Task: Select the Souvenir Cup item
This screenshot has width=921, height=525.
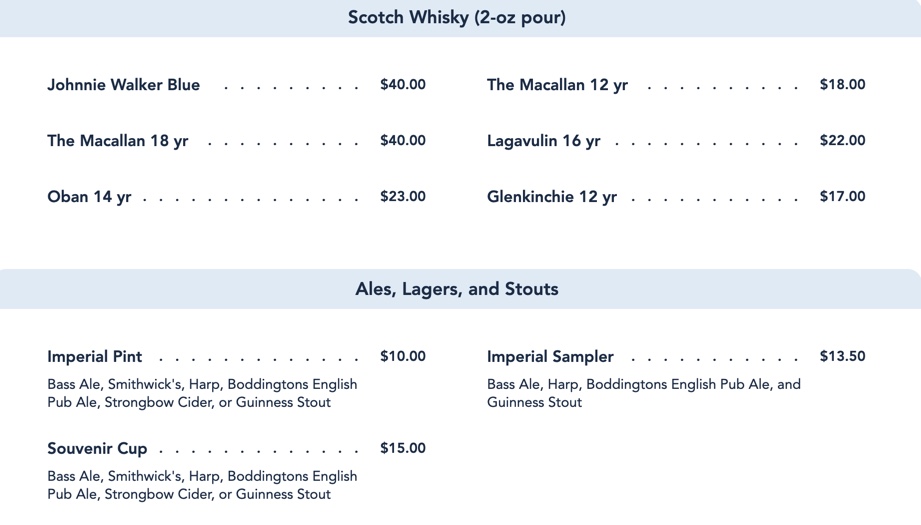Action: pyautogui.click(x=97, y=449)
